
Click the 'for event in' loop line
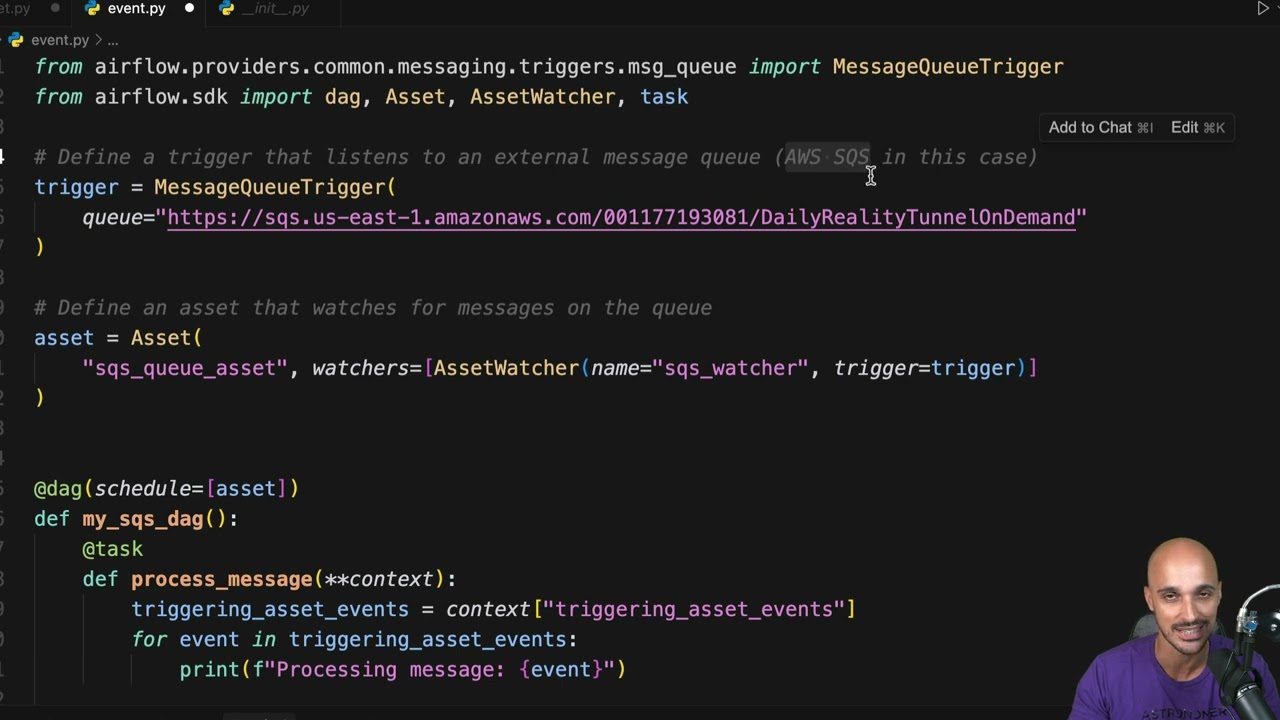click(354, 639)
